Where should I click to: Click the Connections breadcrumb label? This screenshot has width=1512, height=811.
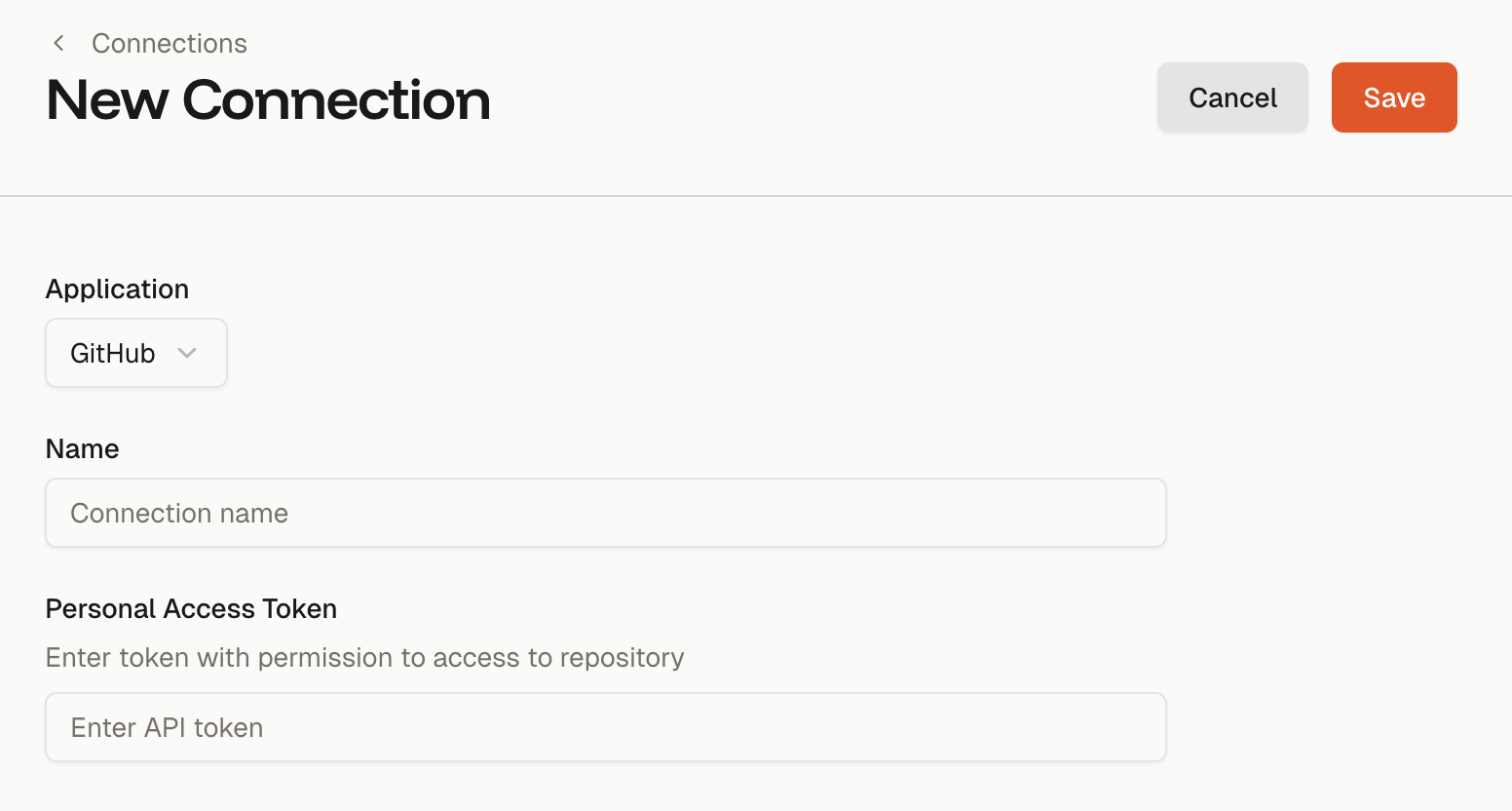(169, 43)
